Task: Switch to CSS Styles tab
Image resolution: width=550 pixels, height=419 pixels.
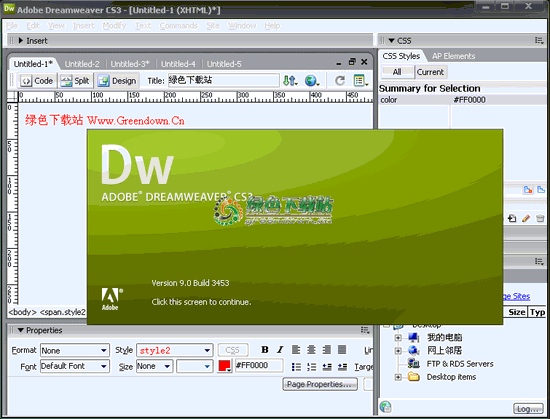Action: 401,56
